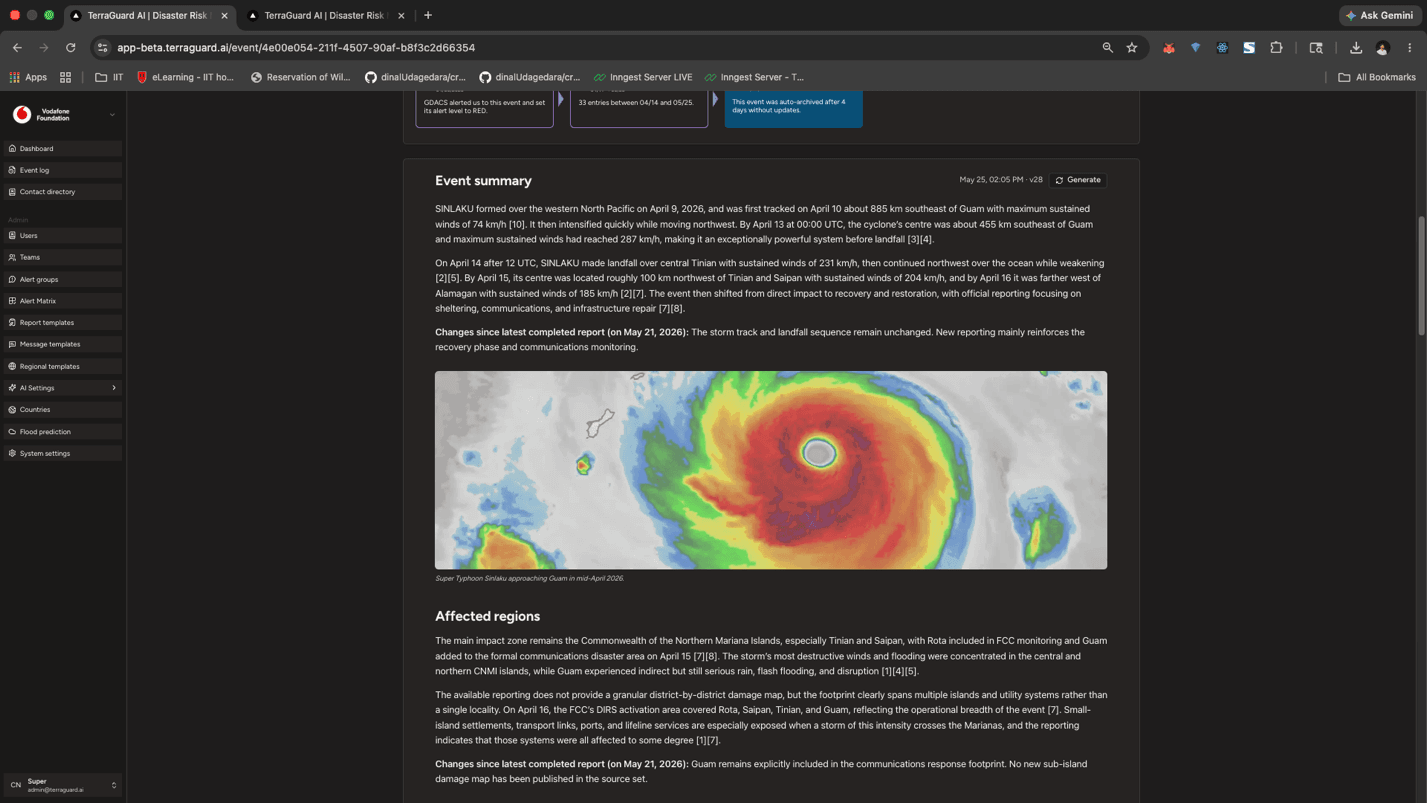Open the All Bookmarks folder
The width and height of the screenshot is (1427, 803).
pyautogui.click(x=1377, y=77)
